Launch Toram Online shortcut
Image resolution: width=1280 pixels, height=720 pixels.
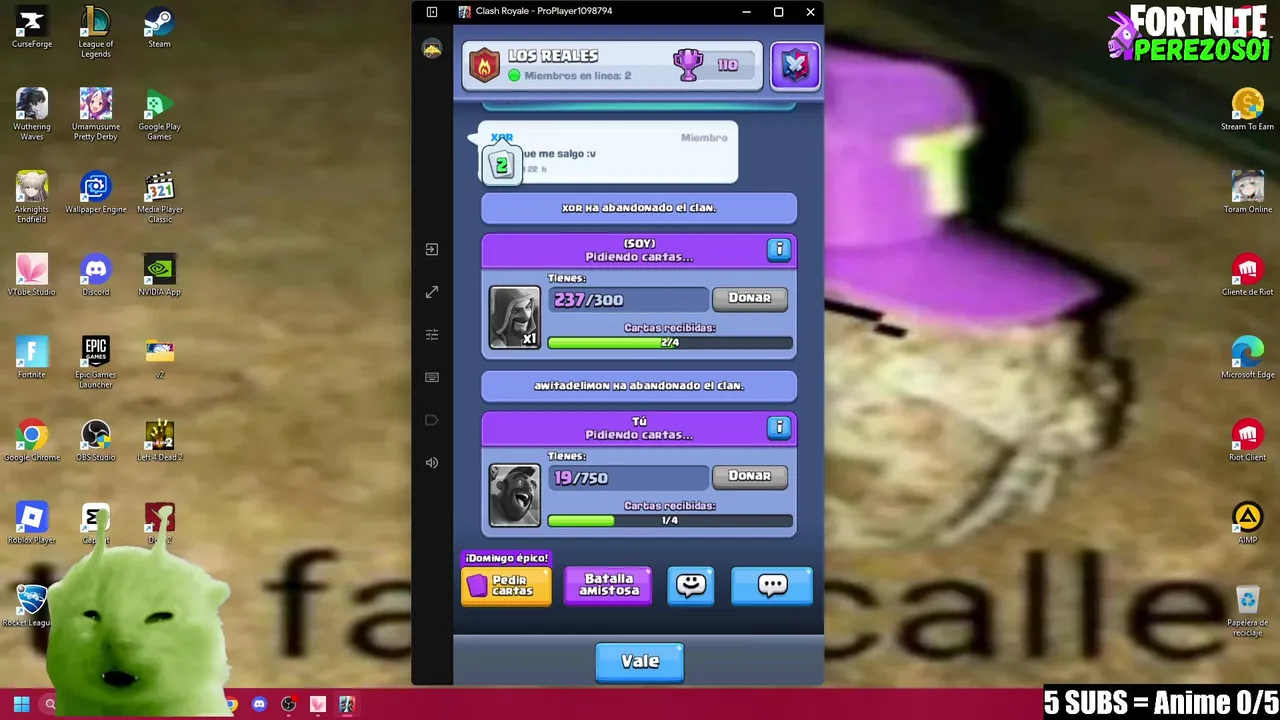point(1247,193)
